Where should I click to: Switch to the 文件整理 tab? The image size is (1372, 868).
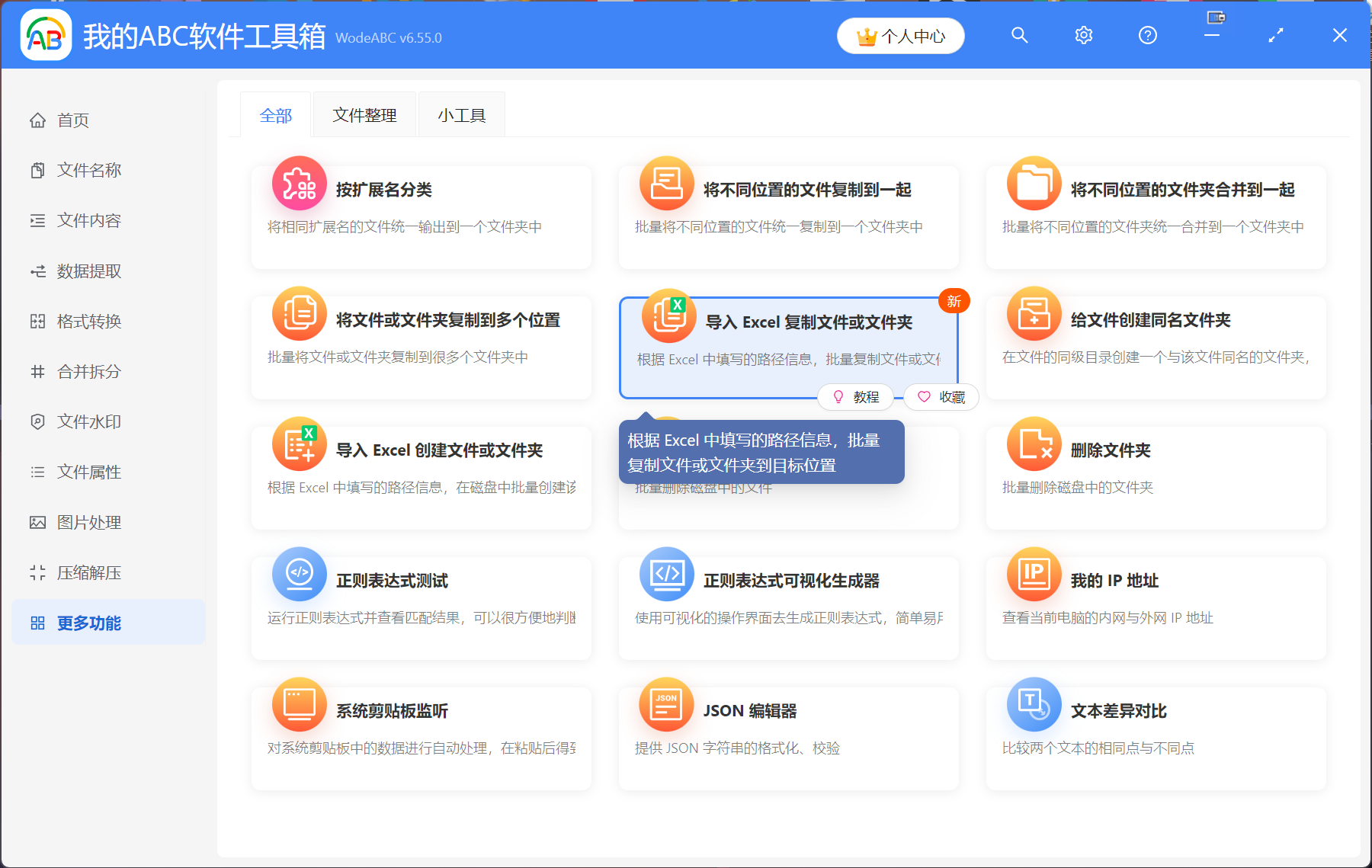tap(364, 115)
